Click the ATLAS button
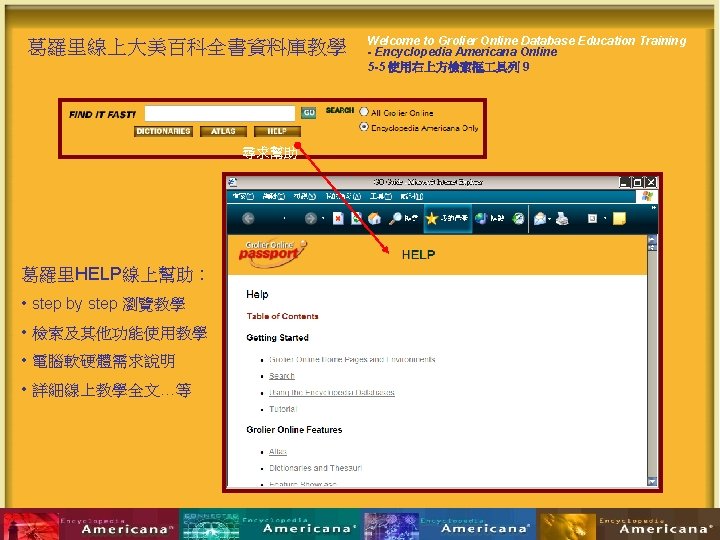Viewport: 720px width, 540px height. [x=223, y=131]
